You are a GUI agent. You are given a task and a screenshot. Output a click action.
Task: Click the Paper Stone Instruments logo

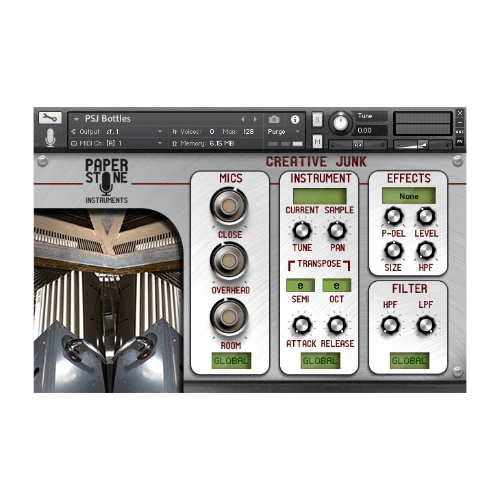(107, 181)
